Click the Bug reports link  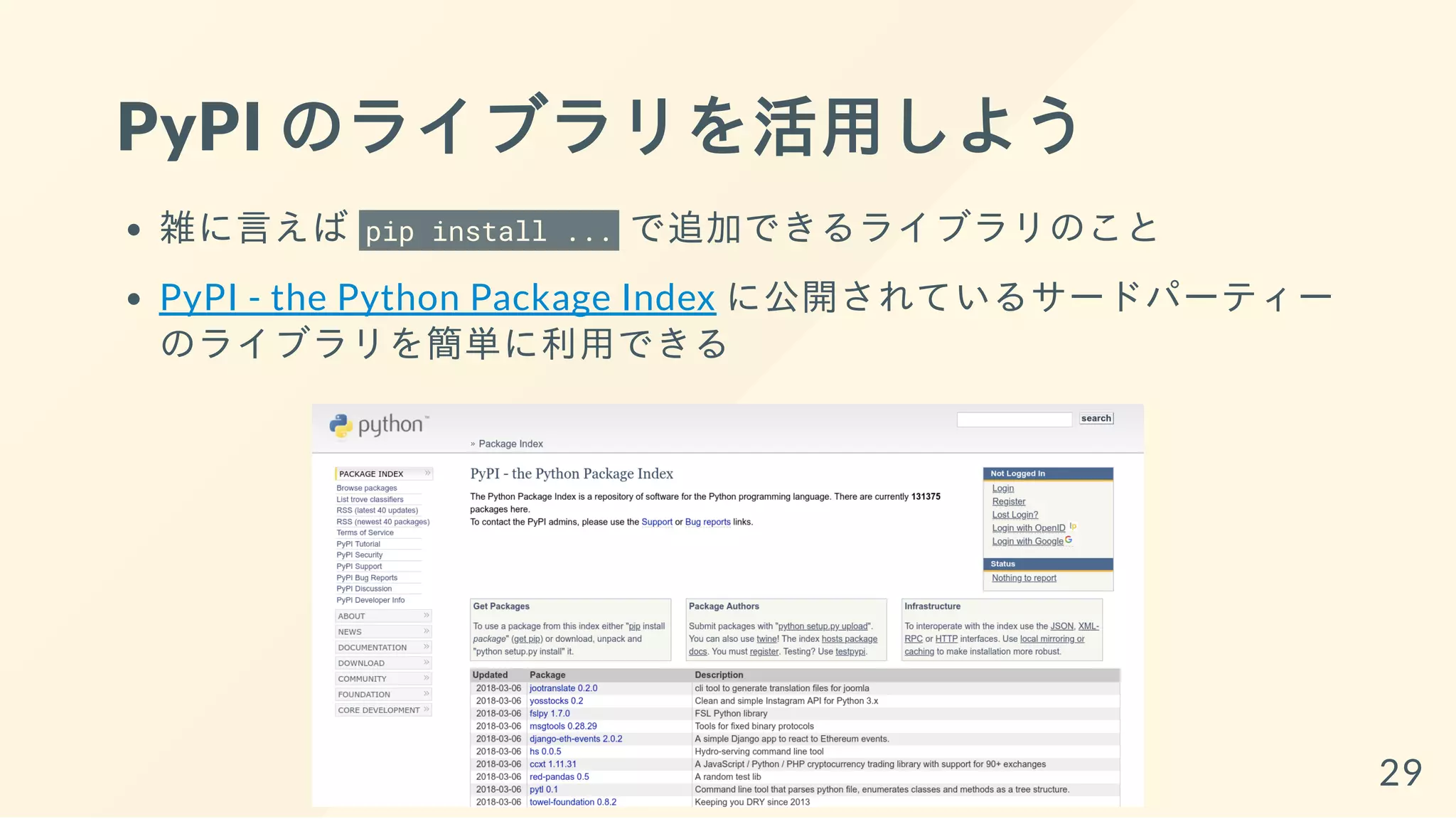[x=707, y=522]
